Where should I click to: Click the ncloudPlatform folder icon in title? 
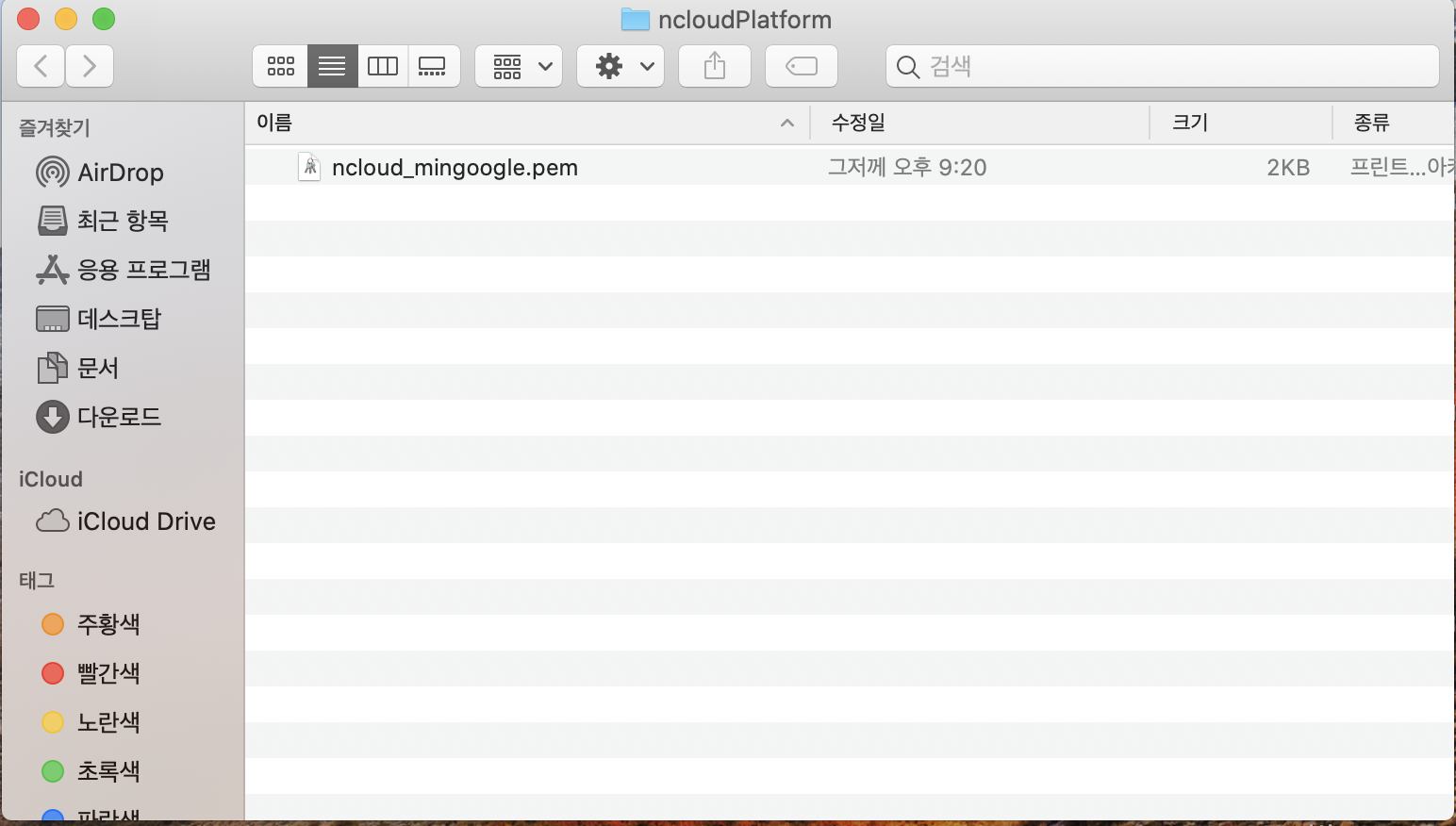[x=636, y=19]
